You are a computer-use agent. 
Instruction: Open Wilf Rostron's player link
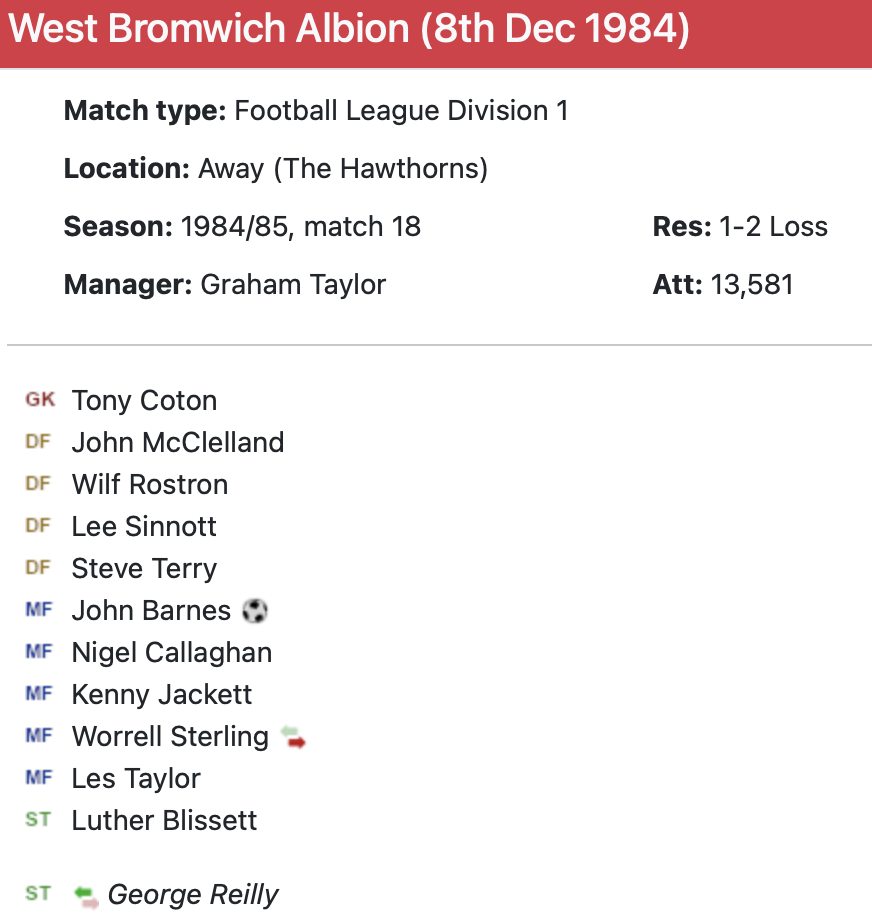(x=150, y=485)
